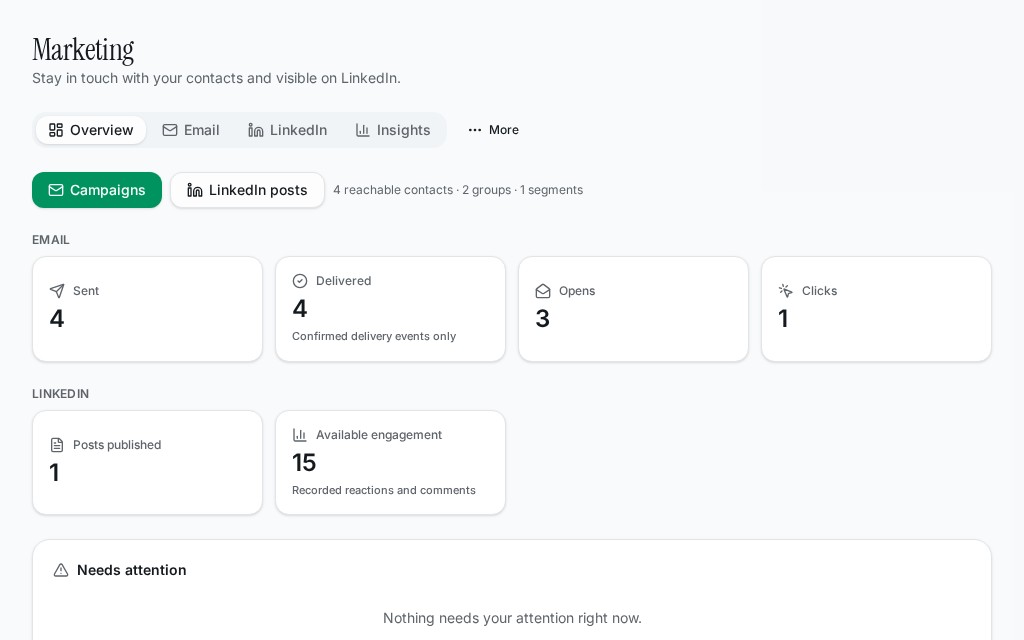Go to the Insights tab
Viewport: 1024px width, 640px height.
tap(392, 130)
